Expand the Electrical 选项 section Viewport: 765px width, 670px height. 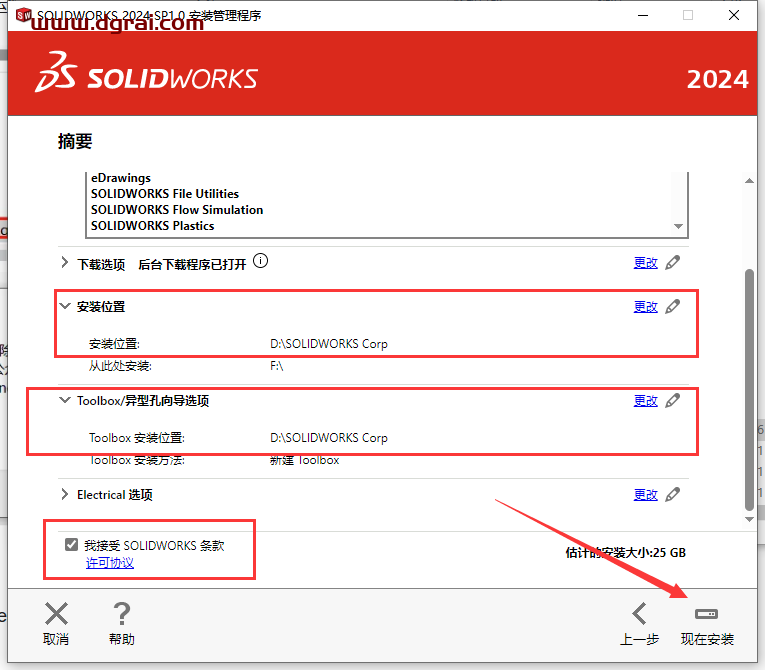coord(64,494)
